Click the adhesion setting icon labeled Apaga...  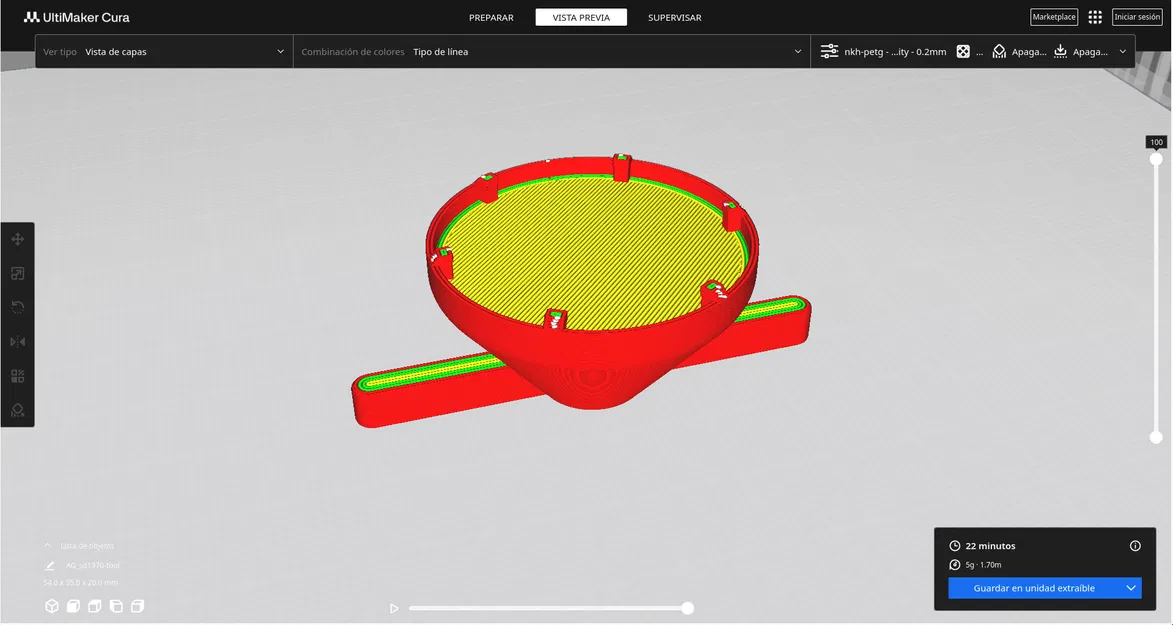[x=1060, y=52]
